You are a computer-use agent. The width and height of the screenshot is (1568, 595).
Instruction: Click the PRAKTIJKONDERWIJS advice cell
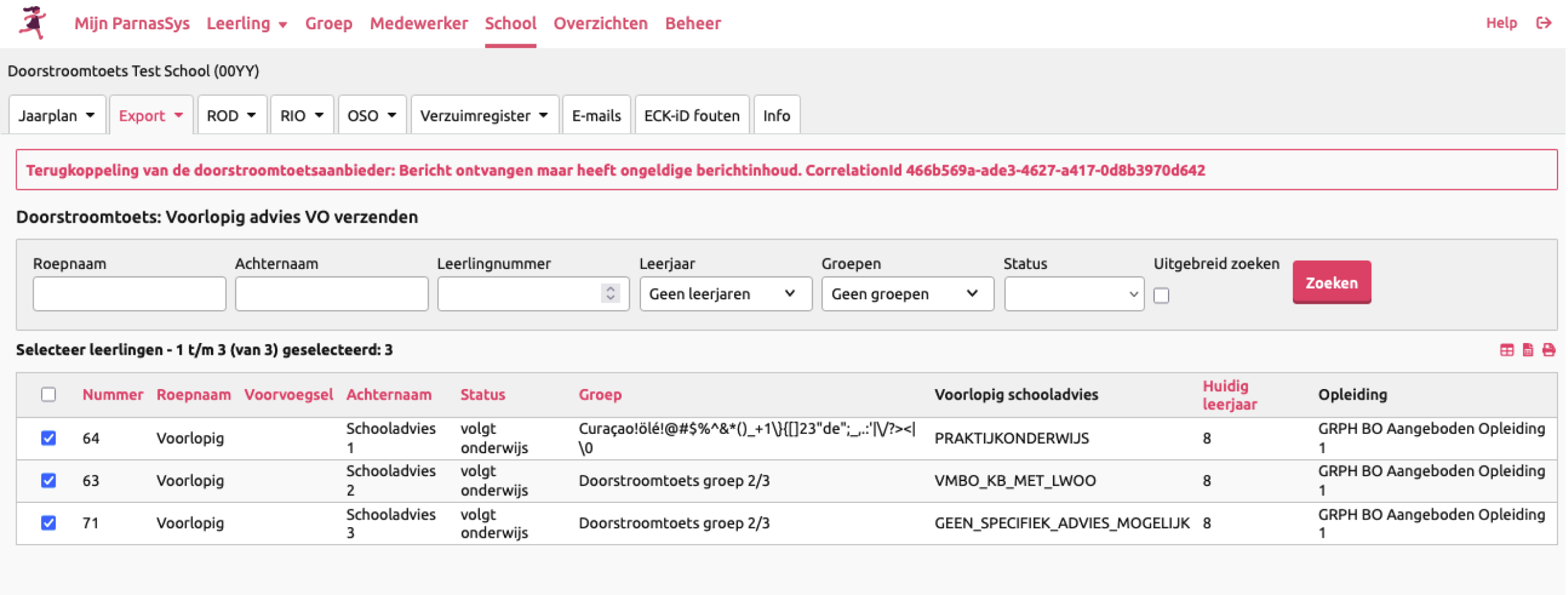point(1013,439)
